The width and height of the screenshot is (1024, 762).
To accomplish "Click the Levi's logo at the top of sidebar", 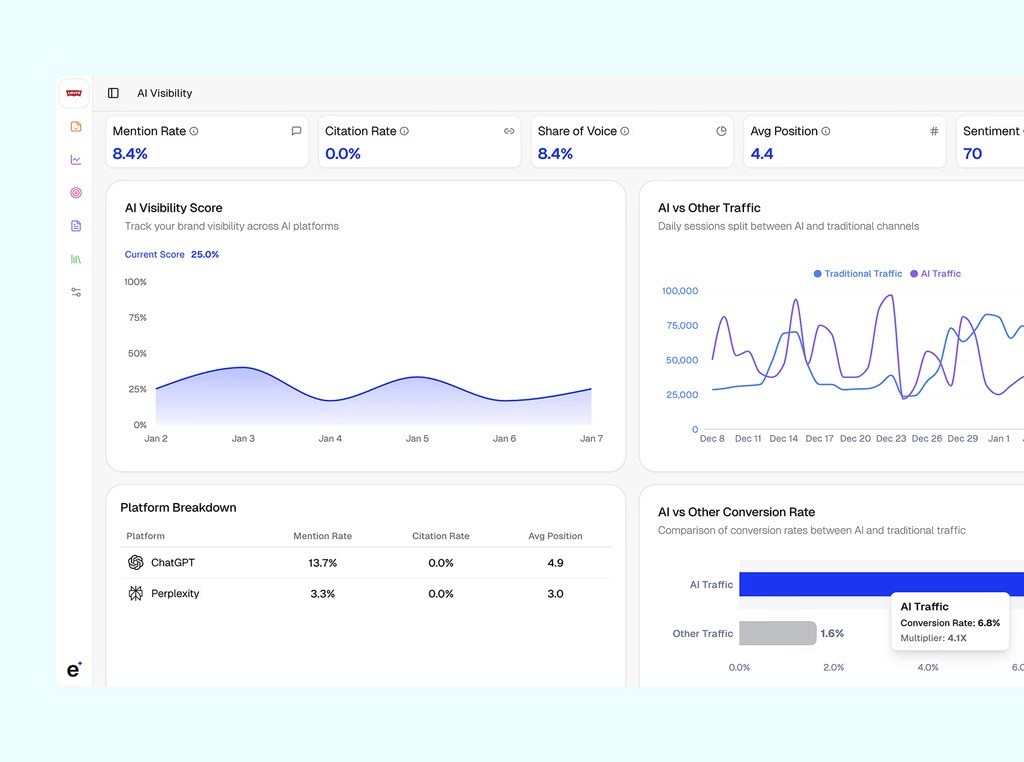I will (x=74, y=92).
